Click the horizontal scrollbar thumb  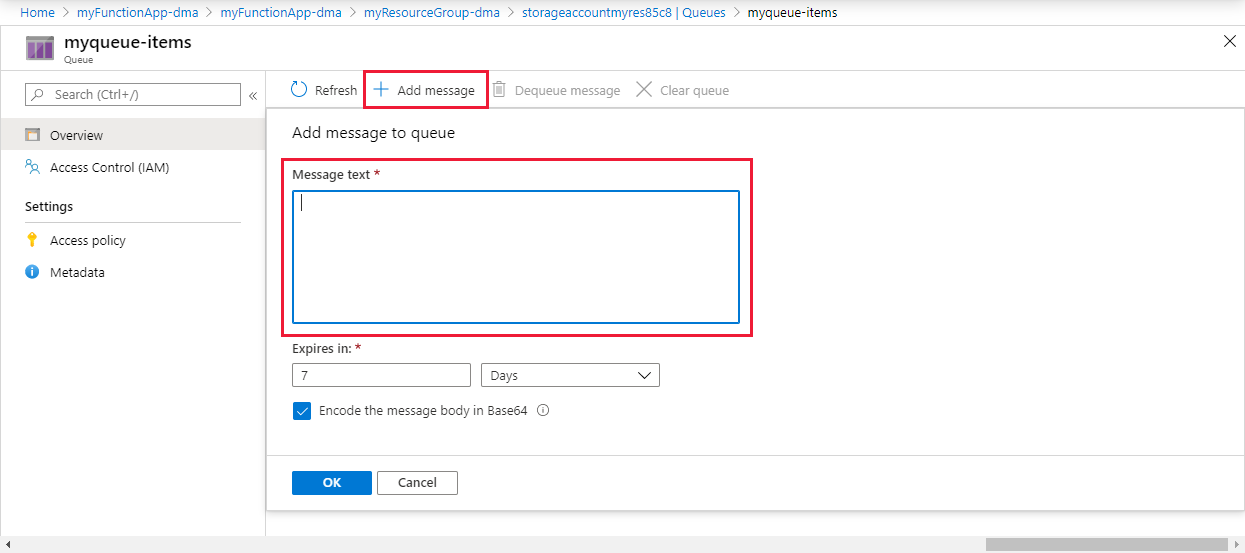coord(1106,544)
